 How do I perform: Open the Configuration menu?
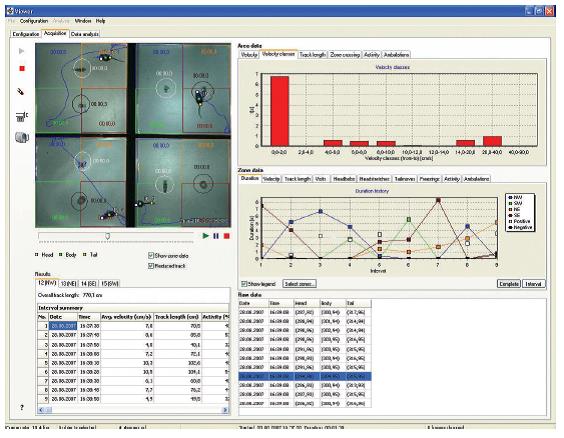[x=34, y=21]
